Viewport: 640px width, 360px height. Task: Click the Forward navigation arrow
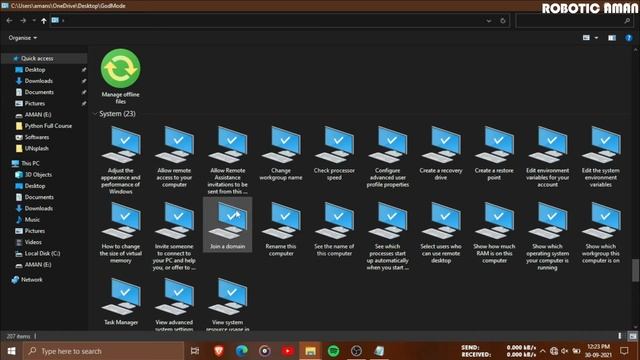(23, 20)
